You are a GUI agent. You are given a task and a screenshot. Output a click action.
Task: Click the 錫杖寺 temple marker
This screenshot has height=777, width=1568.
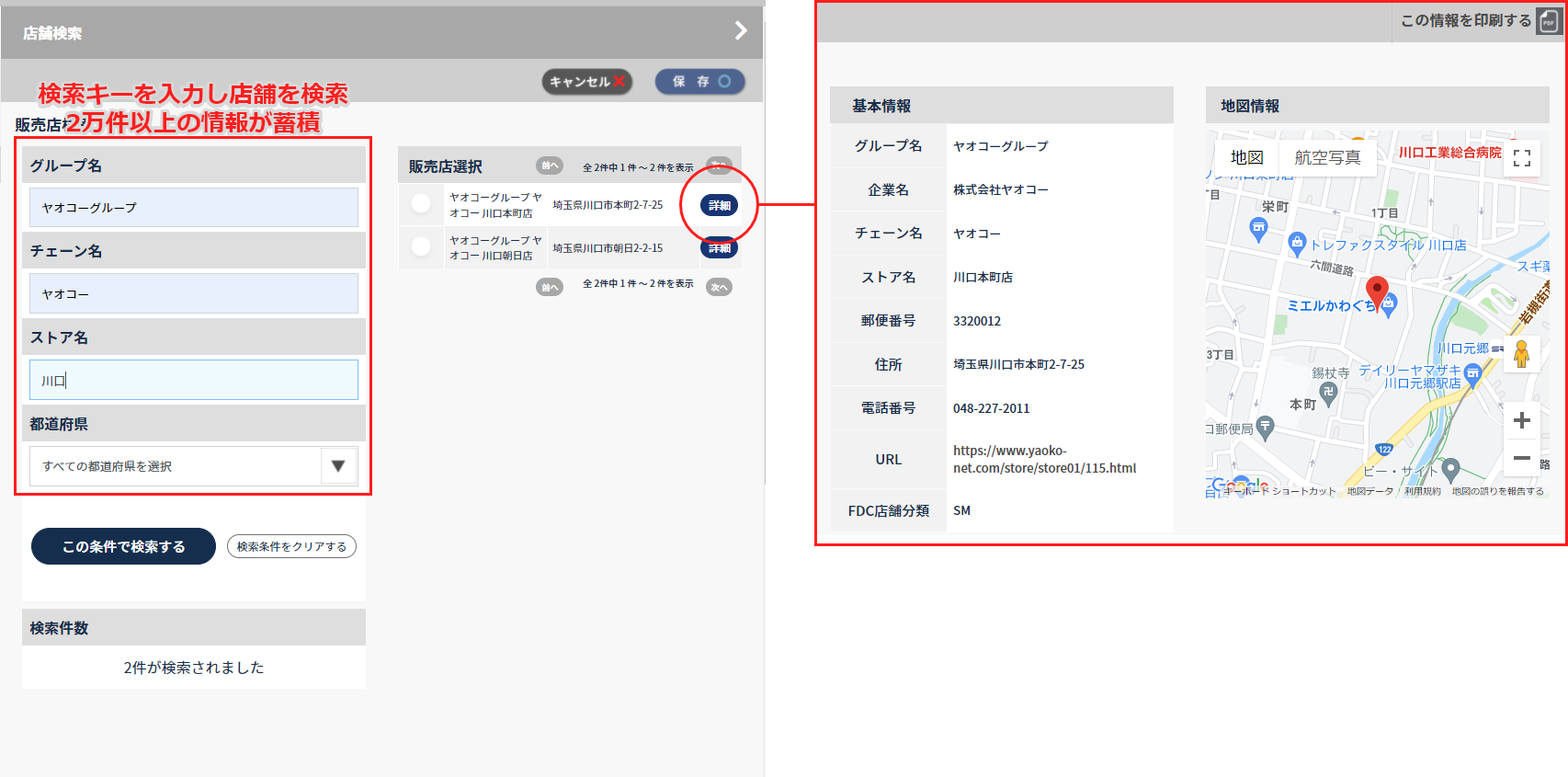tap(1327, 393)
